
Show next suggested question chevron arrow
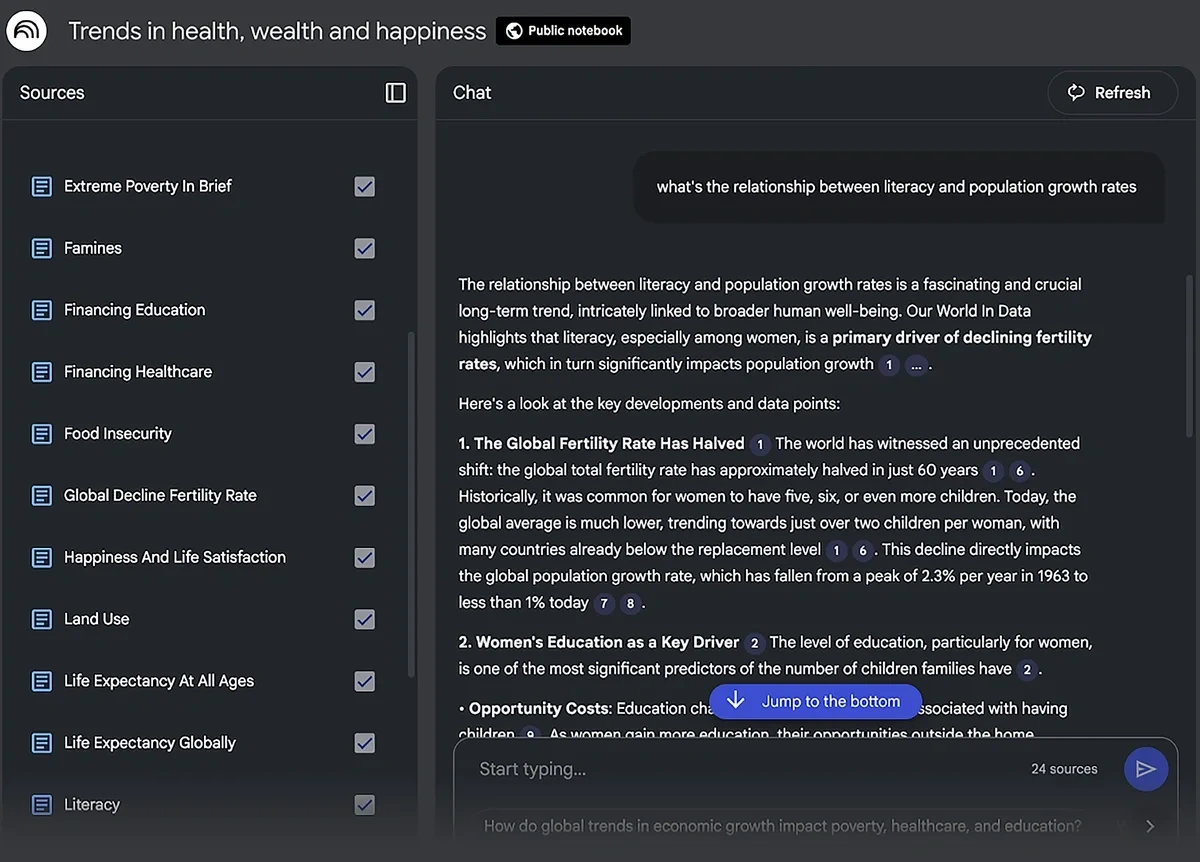1150,826
